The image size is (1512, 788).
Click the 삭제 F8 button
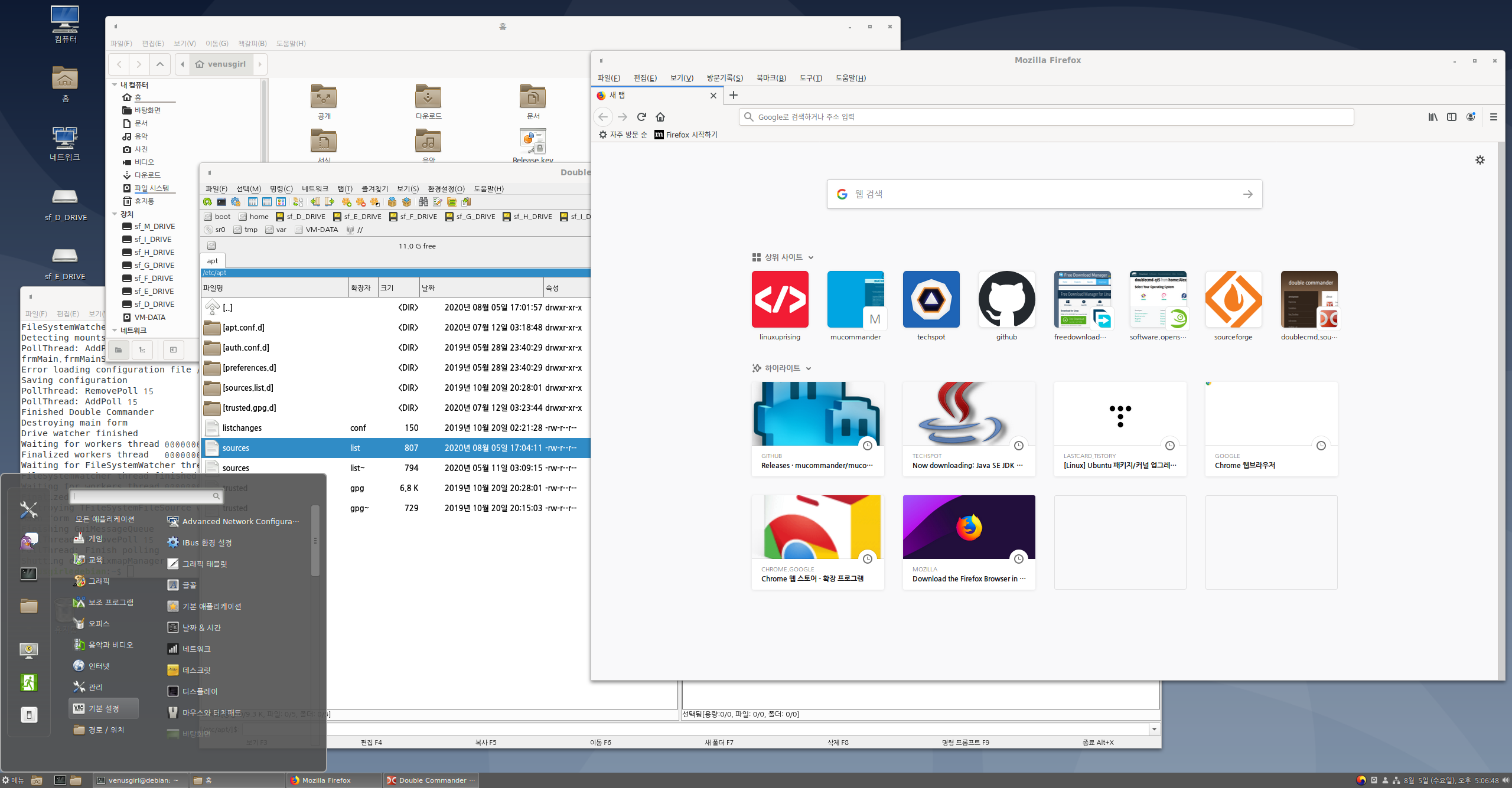838,743
